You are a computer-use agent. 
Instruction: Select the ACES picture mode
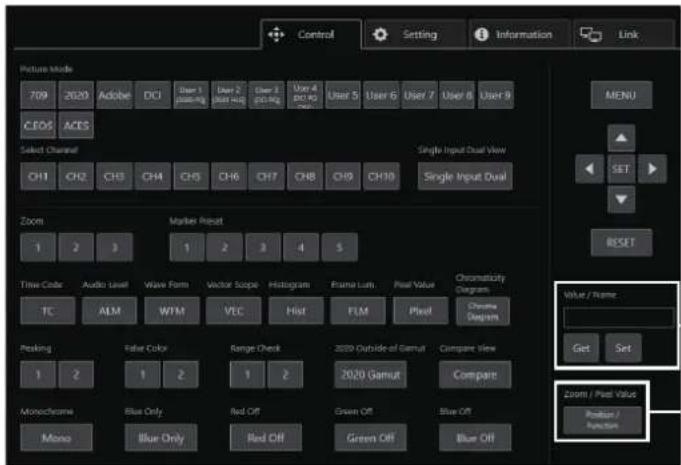(x=76, y=125)
